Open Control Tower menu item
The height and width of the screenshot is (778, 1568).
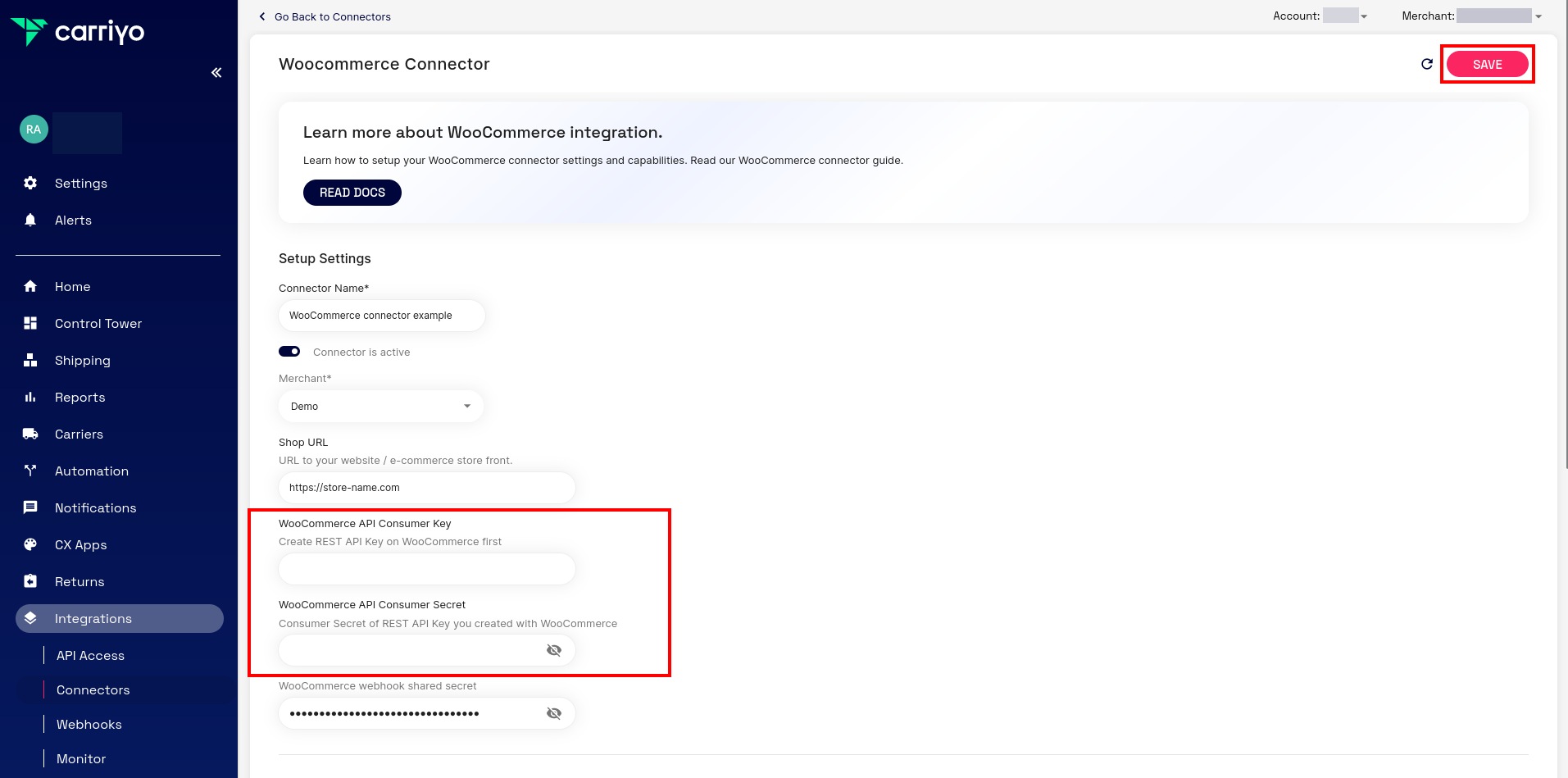pyautogui.click(x=98, y=323)
